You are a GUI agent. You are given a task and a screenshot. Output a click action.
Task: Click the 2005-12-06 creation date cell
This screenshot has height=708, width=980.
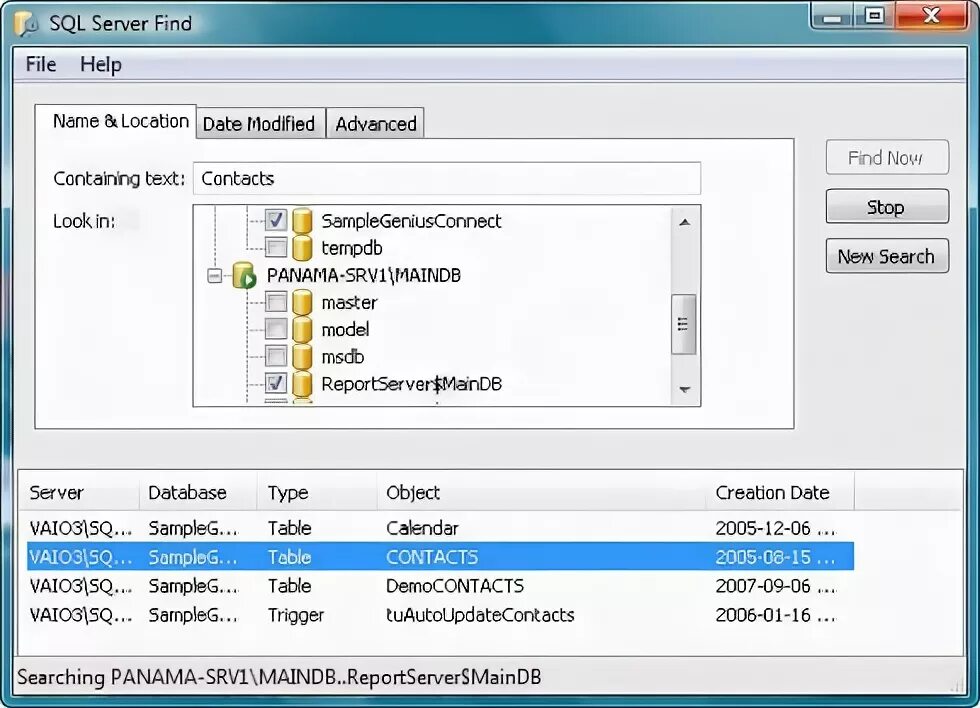coord(775,529)
